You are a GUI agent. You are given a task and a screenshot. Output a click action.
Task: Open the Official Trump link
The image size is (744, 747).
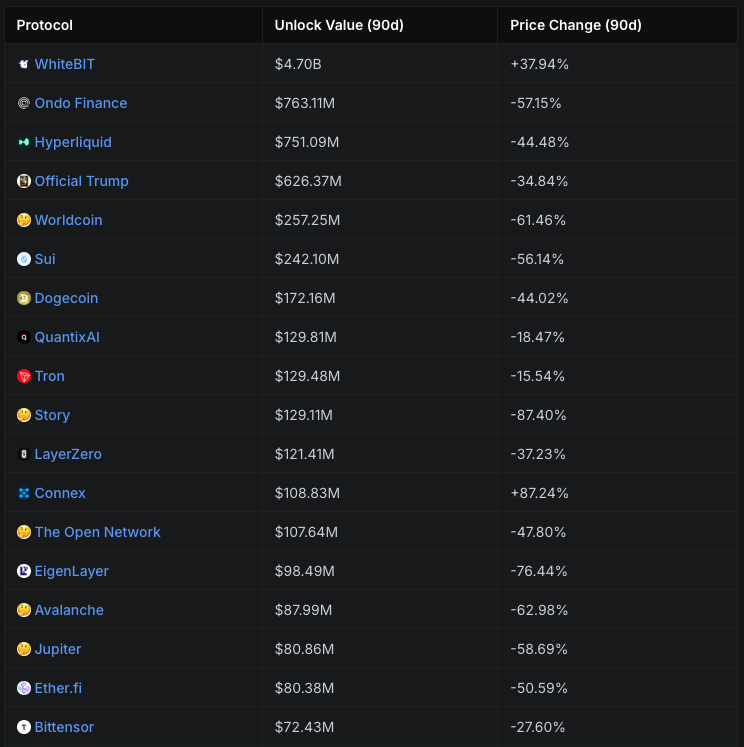[81, 181]
